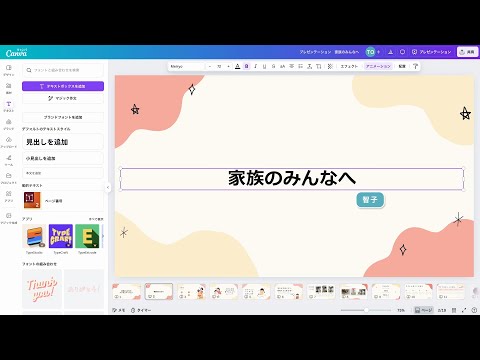
Task: Click the Share (共有) button
Action: [x=467, y=52]
